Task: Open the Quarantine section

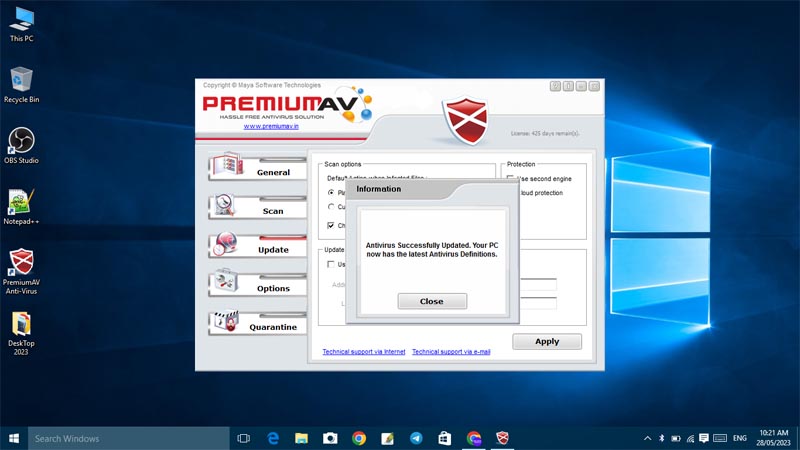Action: pos(258,322)
